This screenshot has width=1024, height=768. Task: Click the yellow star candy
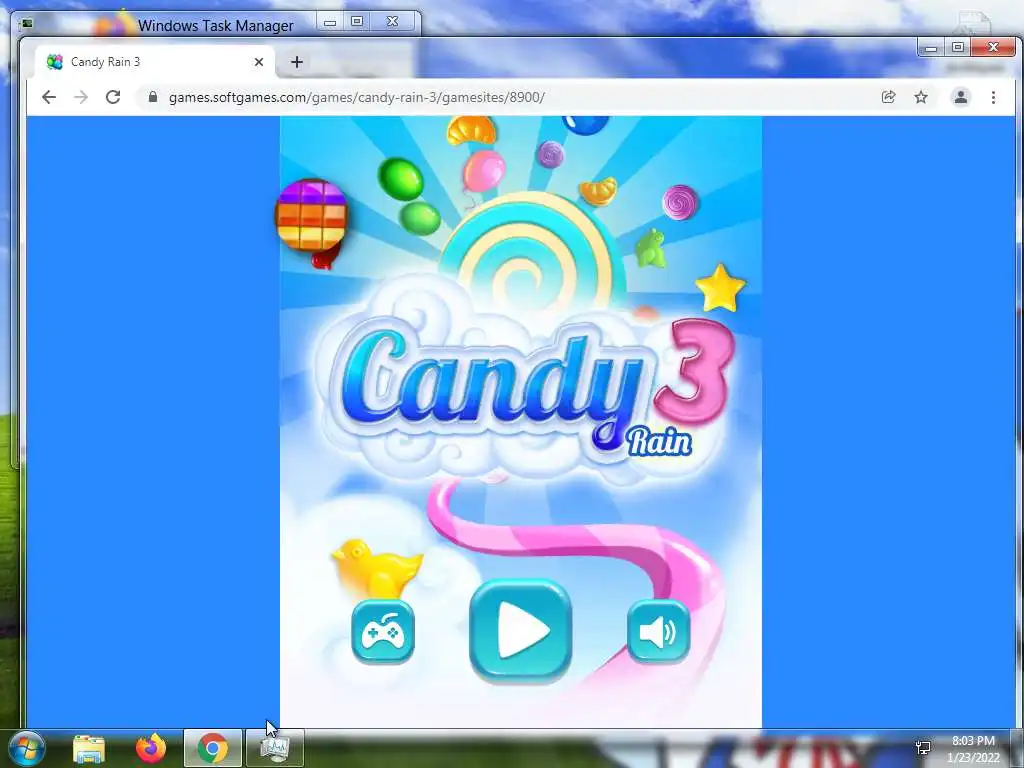pos(720,288)
